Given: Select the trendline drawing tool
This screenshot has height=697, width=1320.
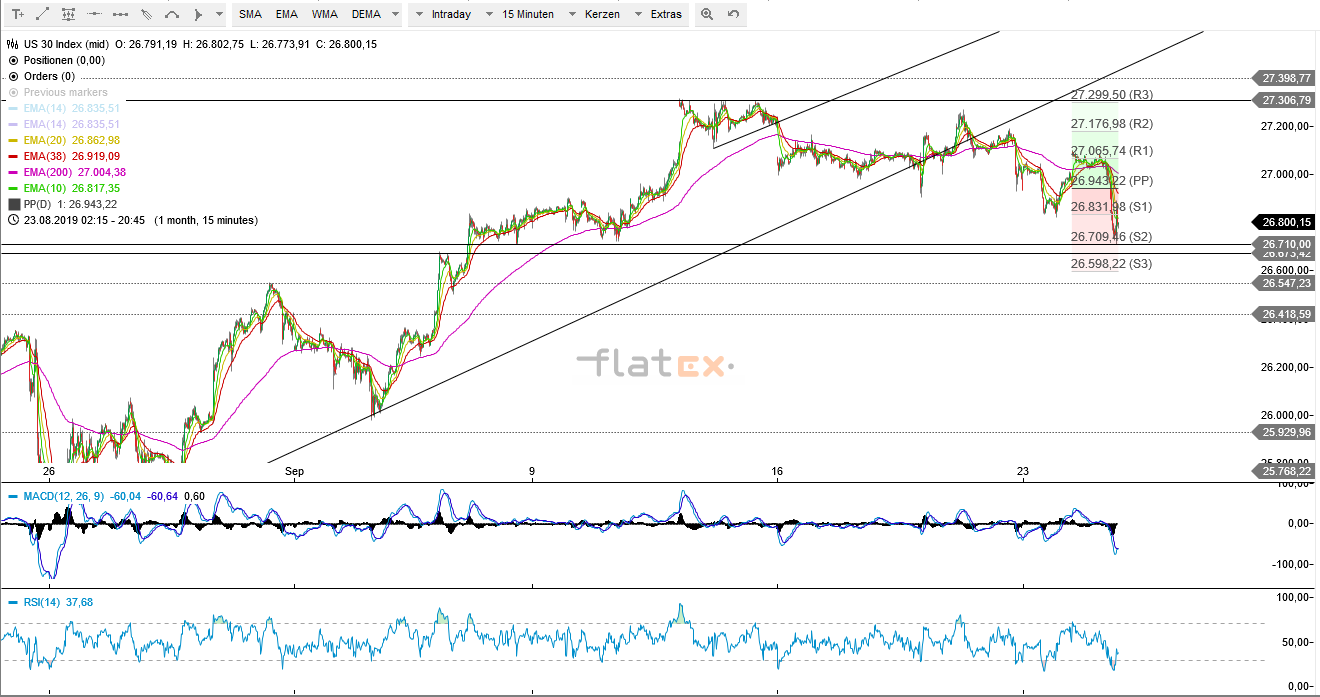Looking at the screenshot, I should (x=42, y=14).
